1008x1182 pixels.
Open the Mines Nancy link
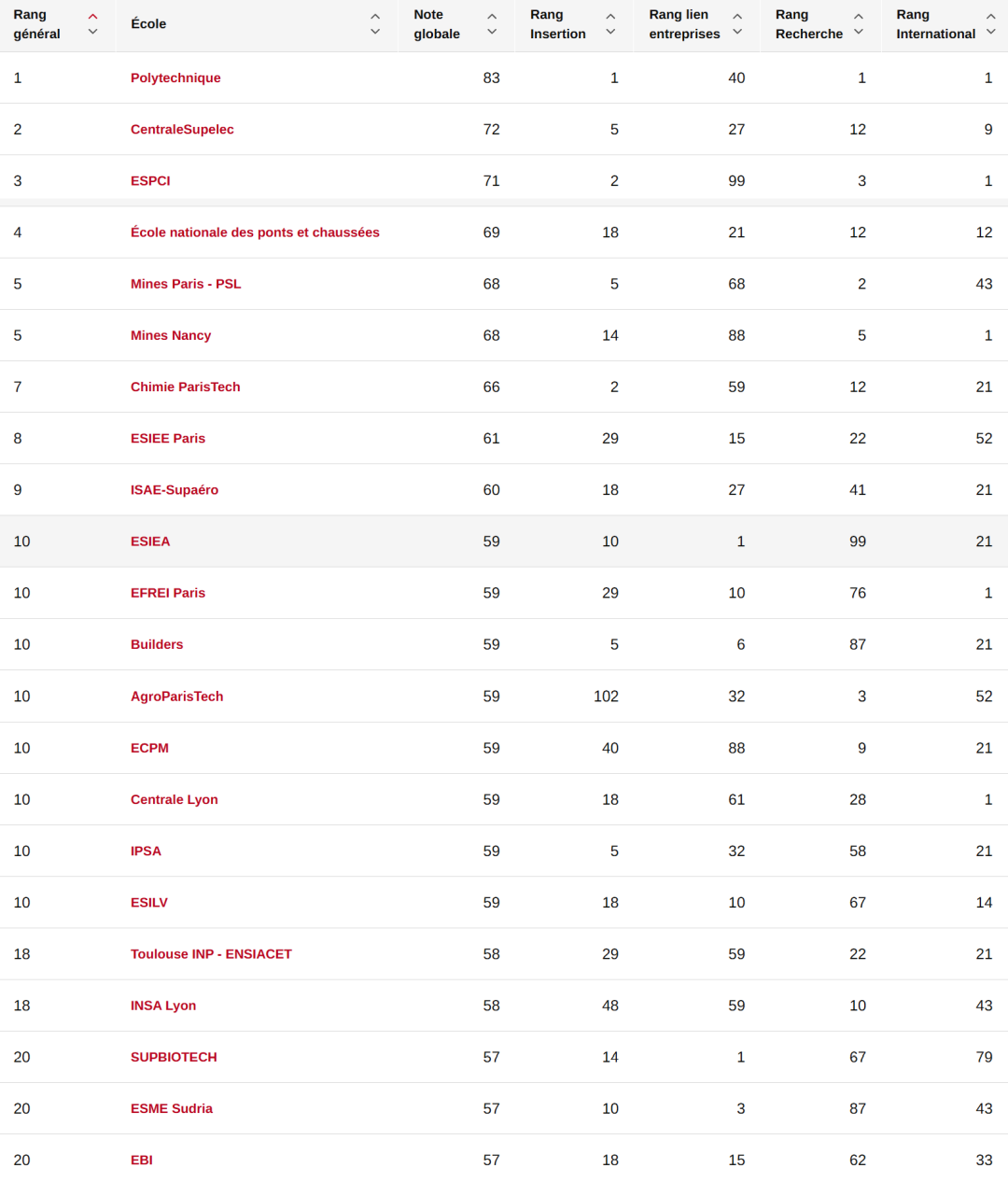171,335
